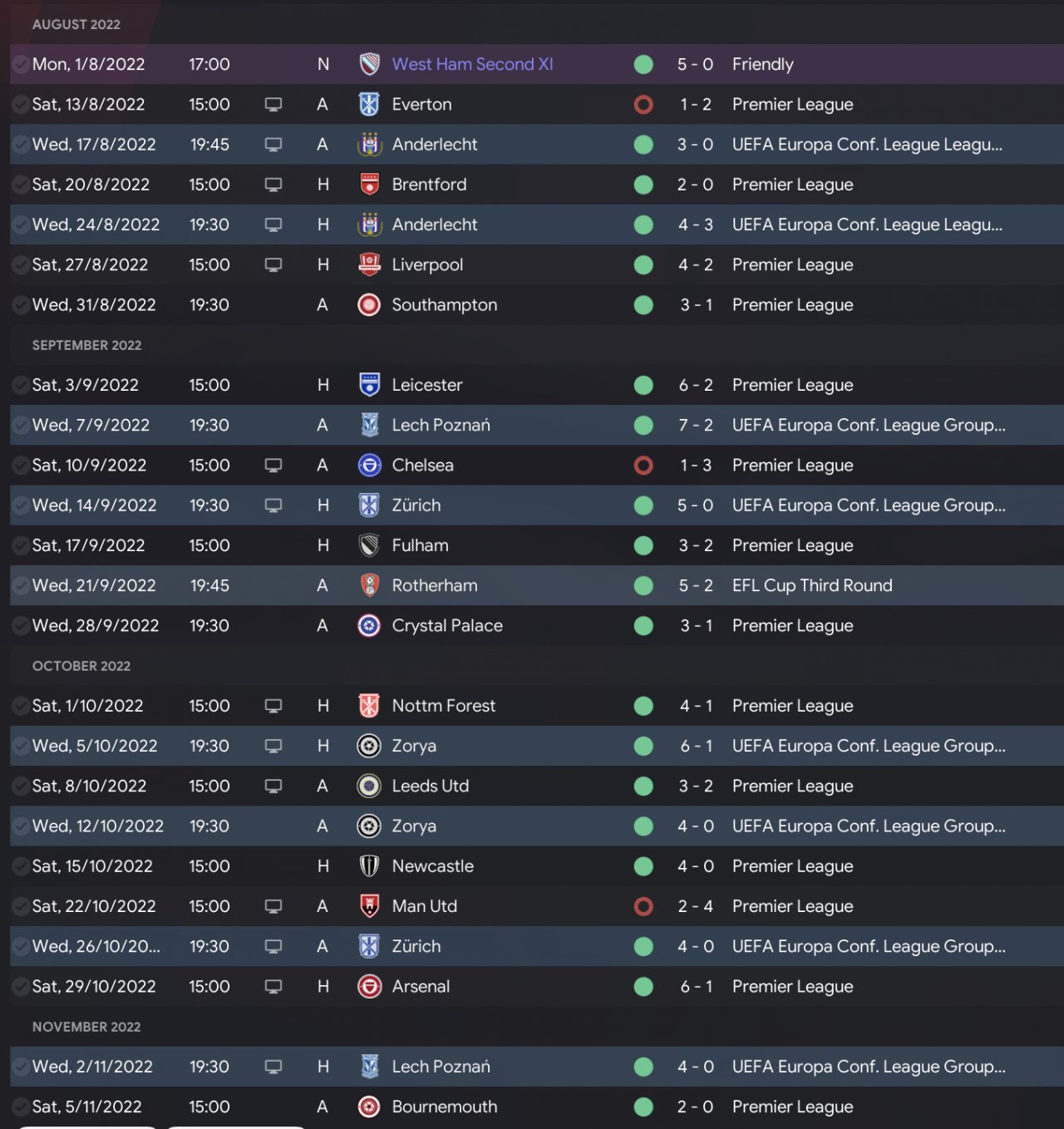Toggle the checkmark beside Sat, 3/9/2022
The width and height of the screenshot is (1064, 1129).
point(21,385)
